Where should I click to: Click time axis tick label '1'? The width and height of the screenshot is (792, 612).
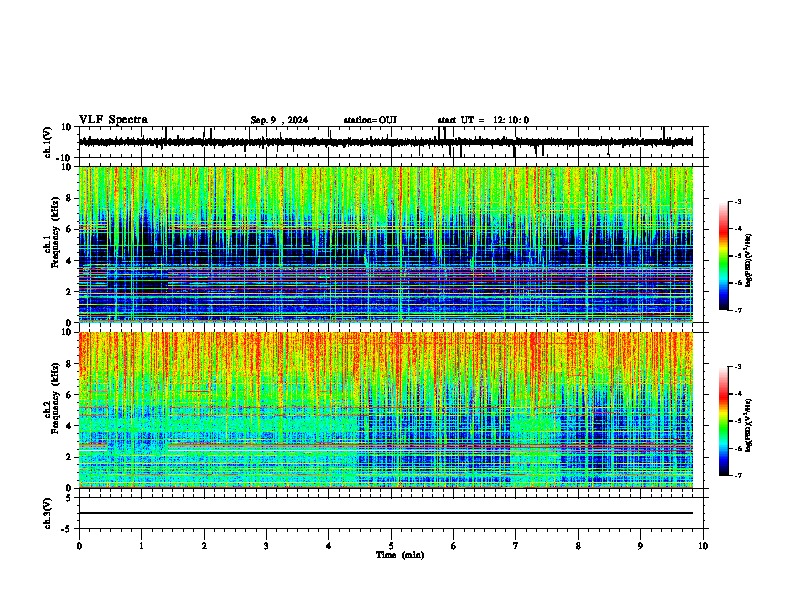141,545
